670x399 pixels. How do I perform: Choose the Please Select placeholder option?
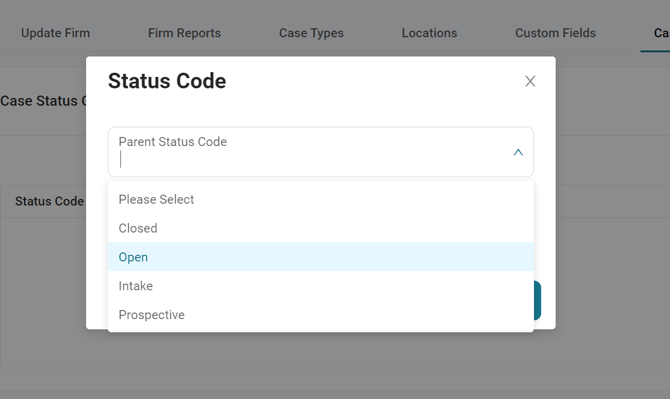tap(320, 200)
